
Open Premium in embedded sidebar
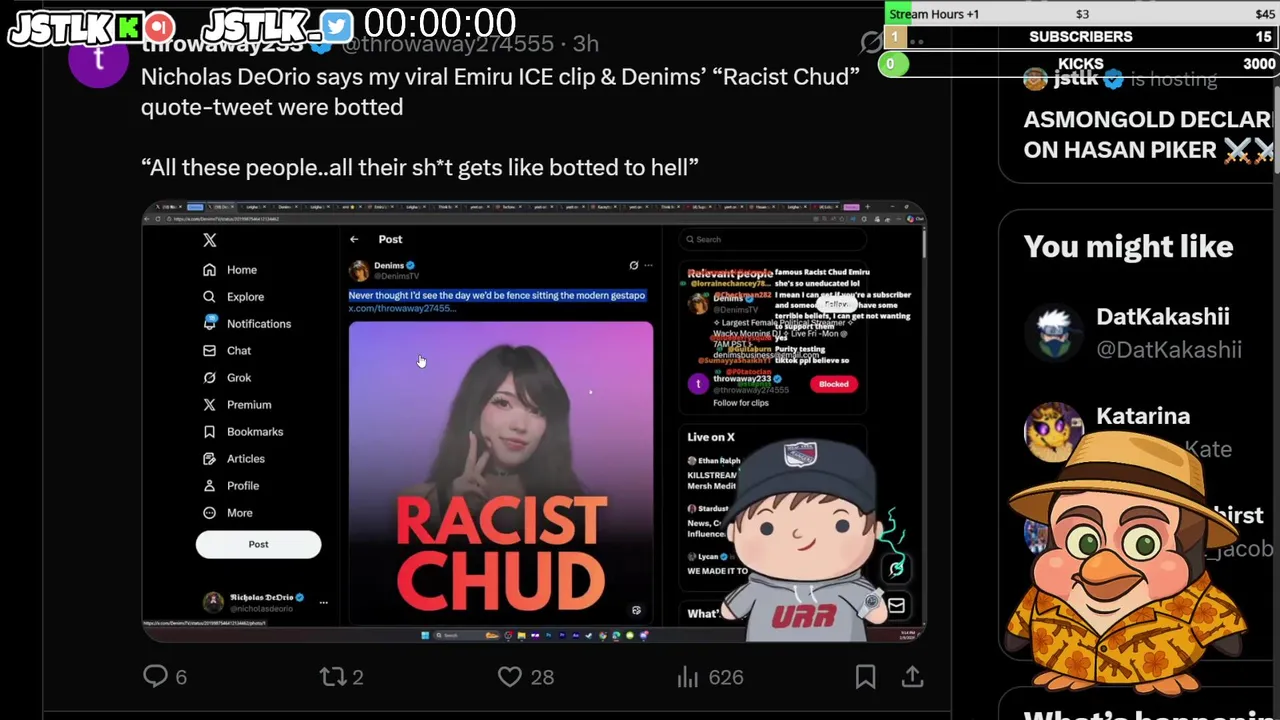[x=237, y=405]
